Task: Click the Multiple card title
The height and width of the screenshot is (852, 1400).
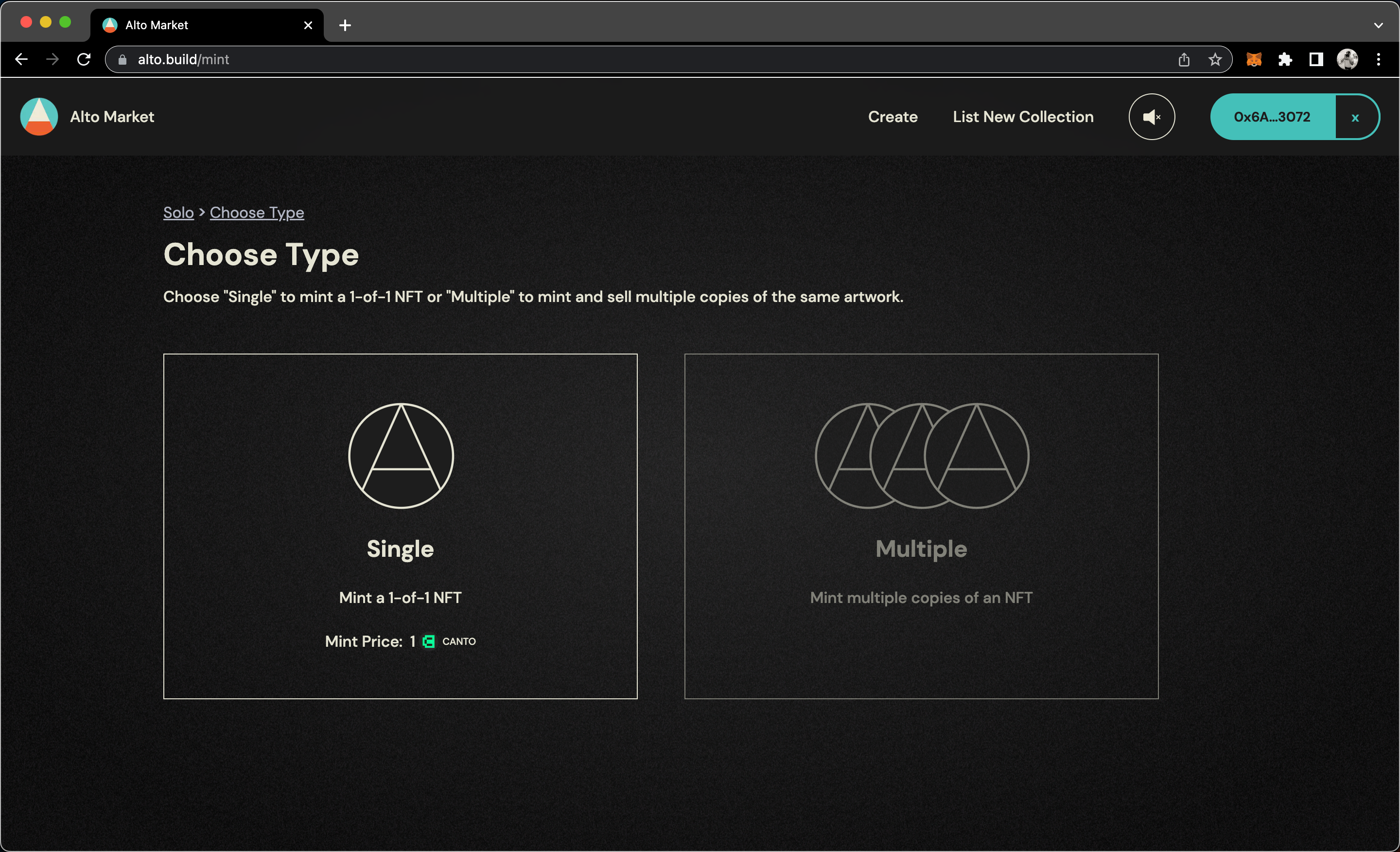Action: pyautogui.click(x=921, y=549)
